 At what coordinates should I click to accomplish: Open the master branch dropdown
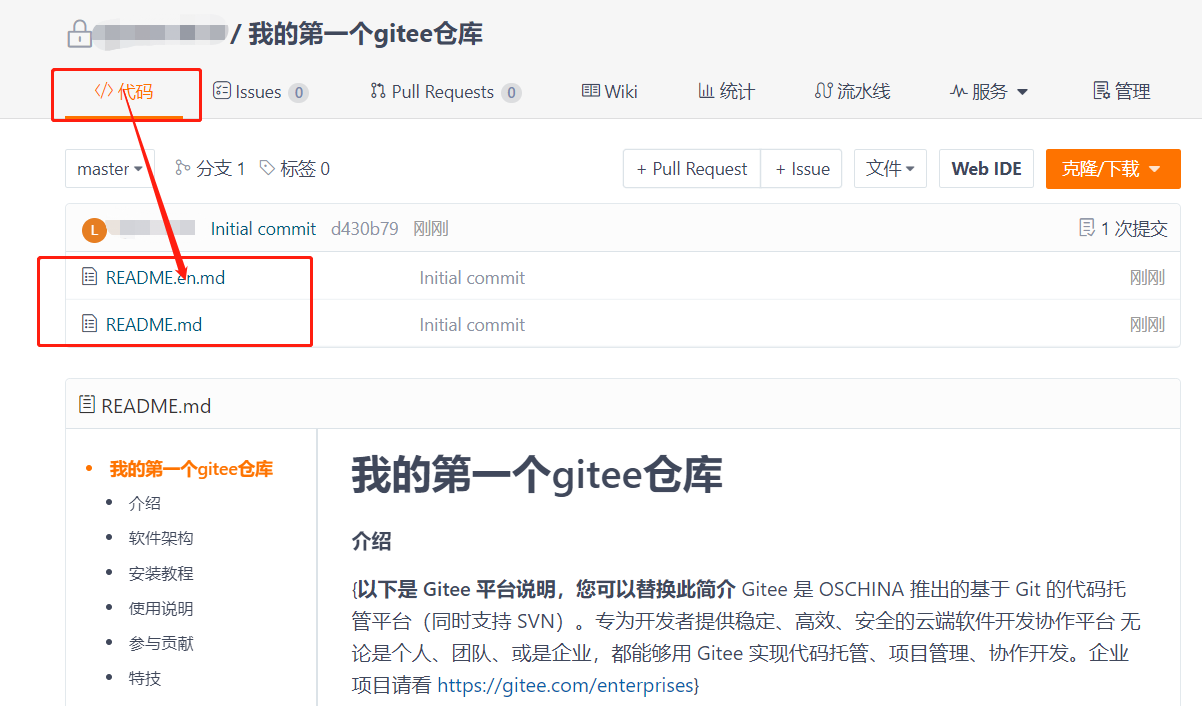tap(109, 169)
